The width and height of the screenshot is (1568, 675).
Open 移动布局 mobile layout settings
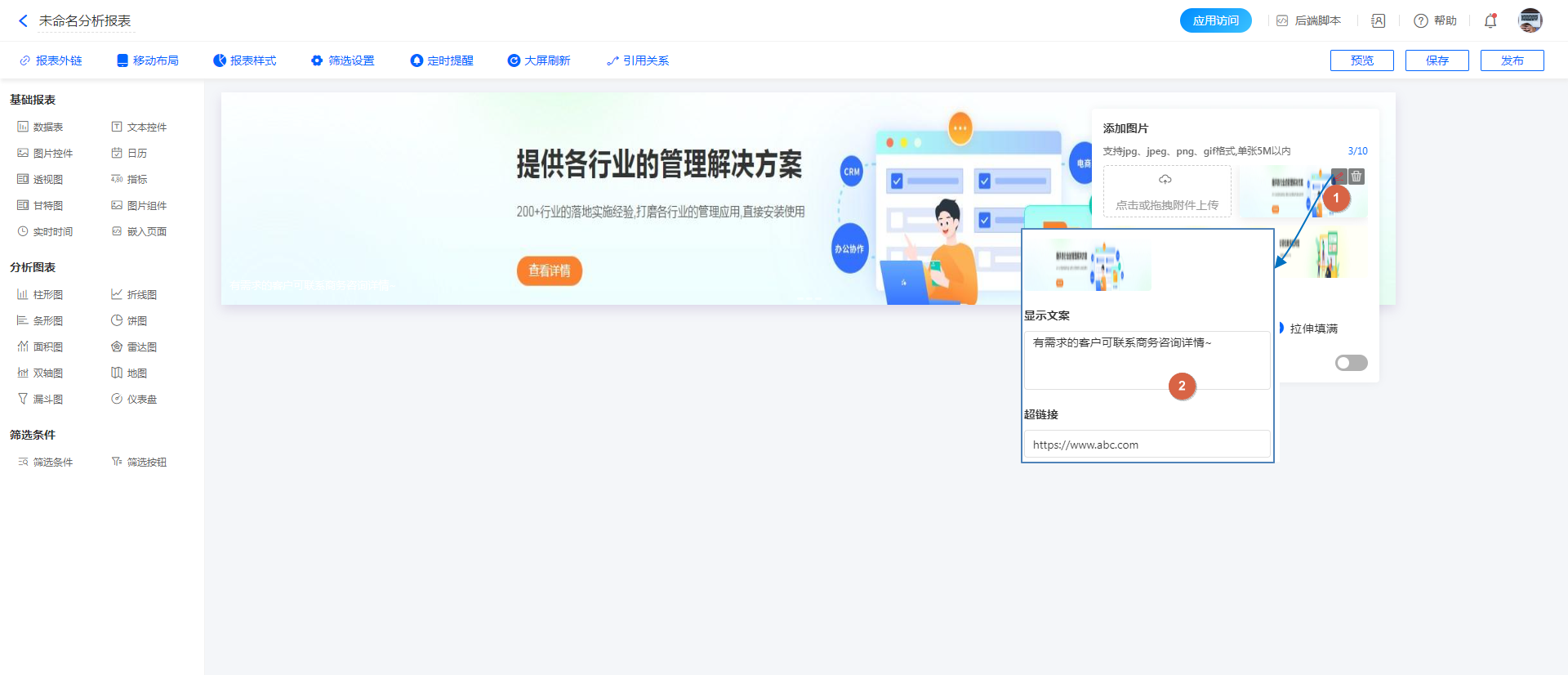point(148,60)
